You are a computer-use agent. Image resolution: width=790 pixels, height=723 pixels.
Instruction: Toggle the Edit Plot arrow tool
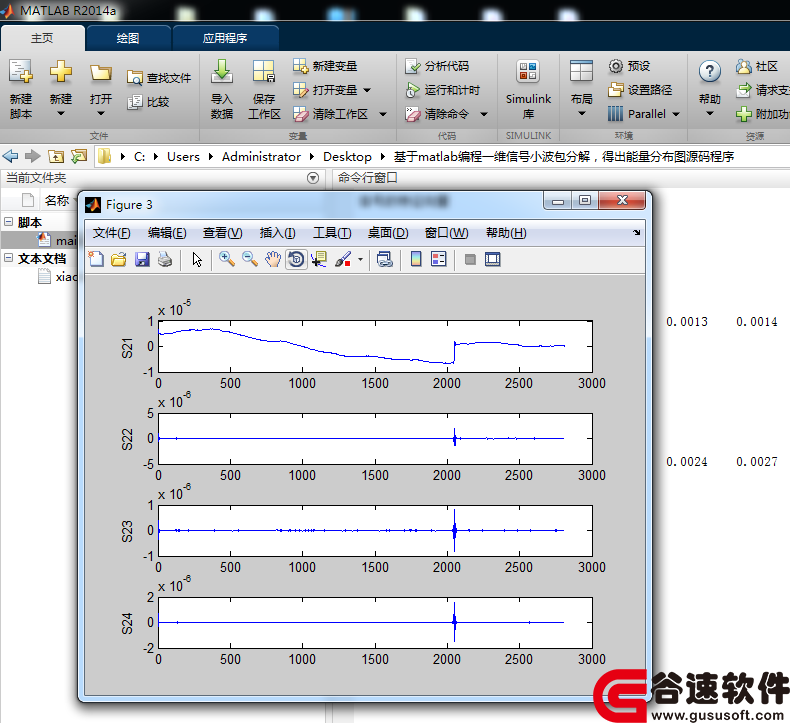(x=197, y=259)
